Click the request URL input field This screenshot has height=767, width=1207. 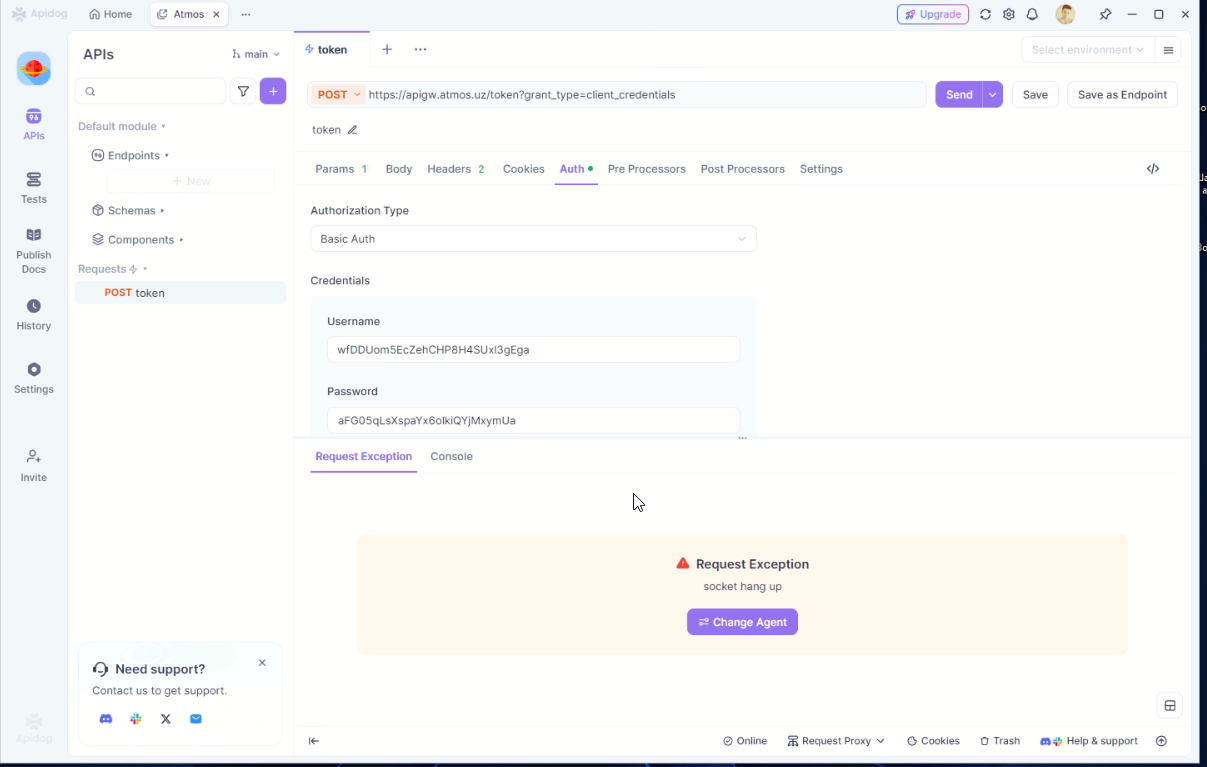click(645, 95)
